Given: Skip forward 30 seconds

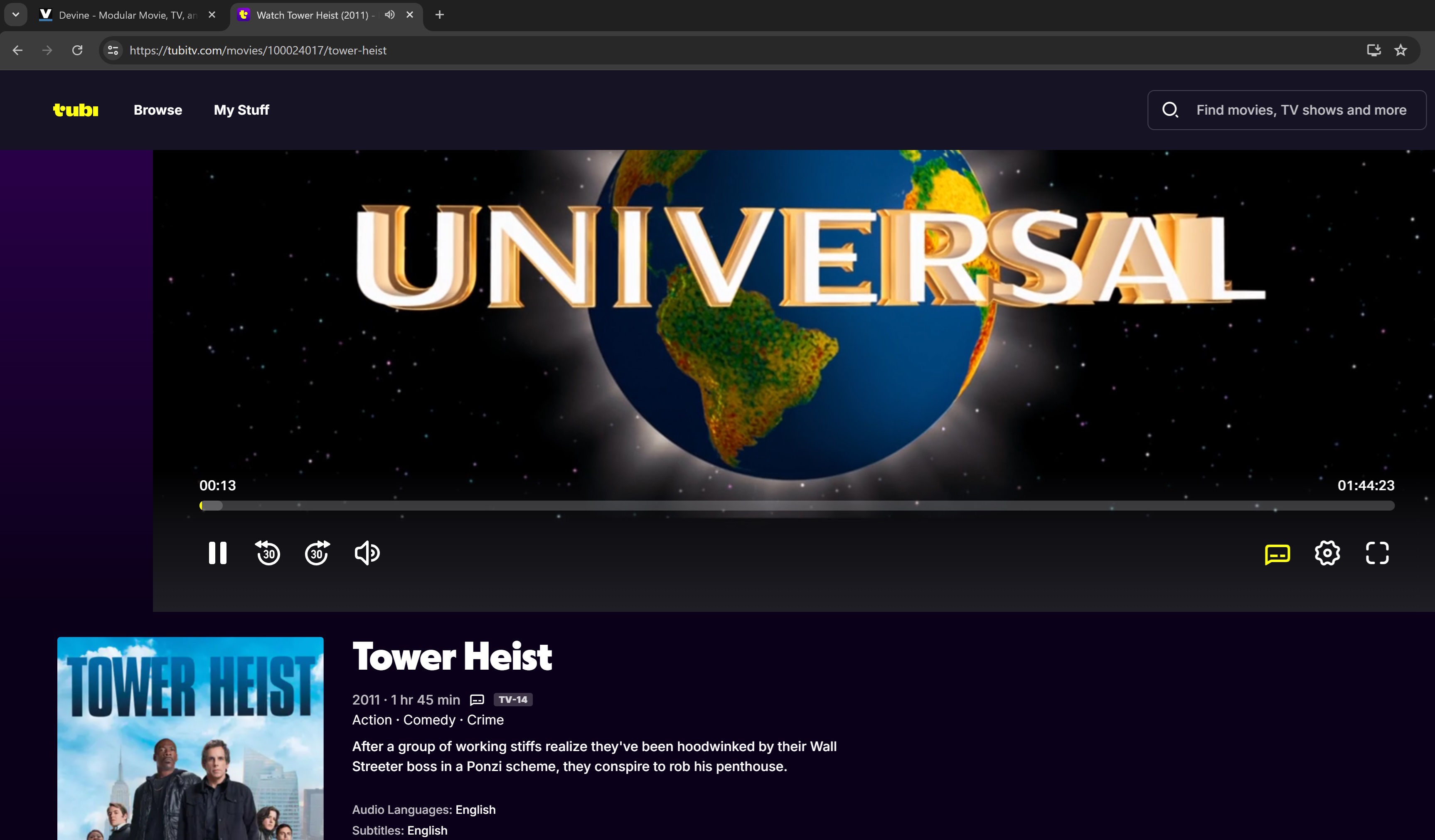Looking at the screenshot, I should point(317,553).
